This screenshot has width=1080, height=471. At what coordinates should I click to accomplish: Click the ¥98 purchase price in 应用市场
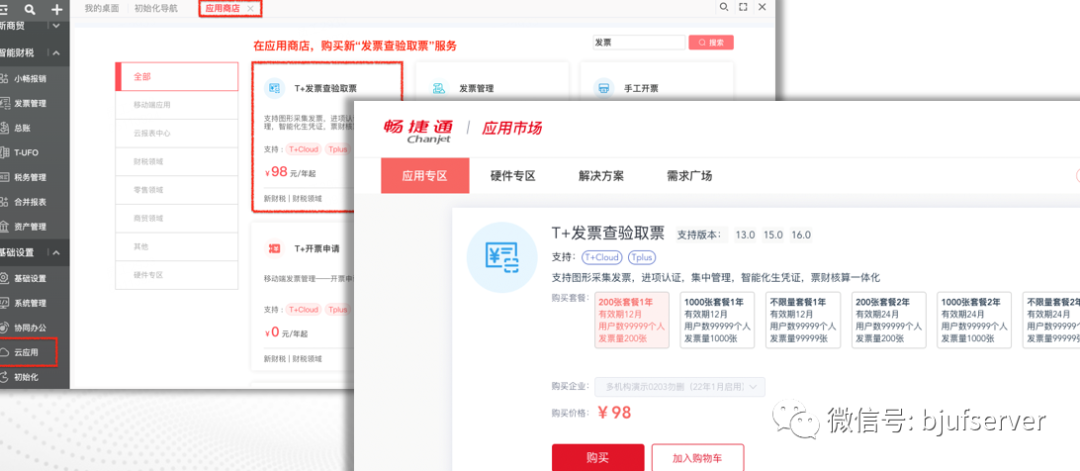[614, 412]
